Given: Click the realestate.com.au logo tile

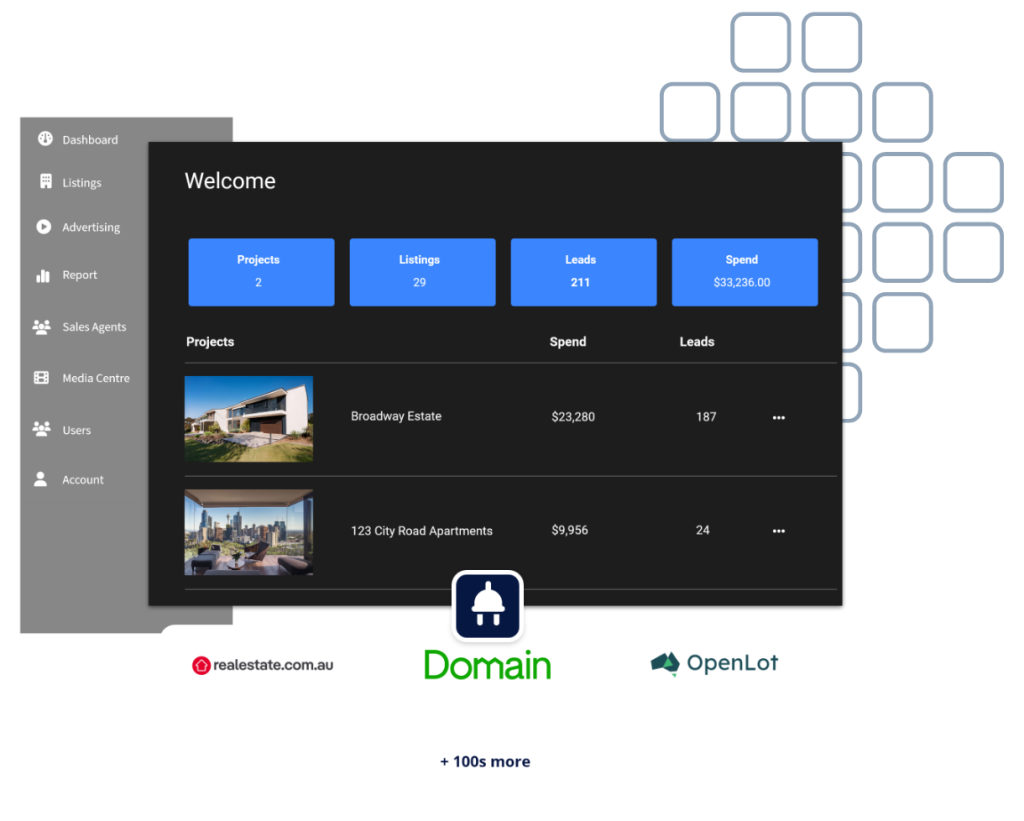Looking at the screenshot, I should pyautogui.click(x=263, y=665).
